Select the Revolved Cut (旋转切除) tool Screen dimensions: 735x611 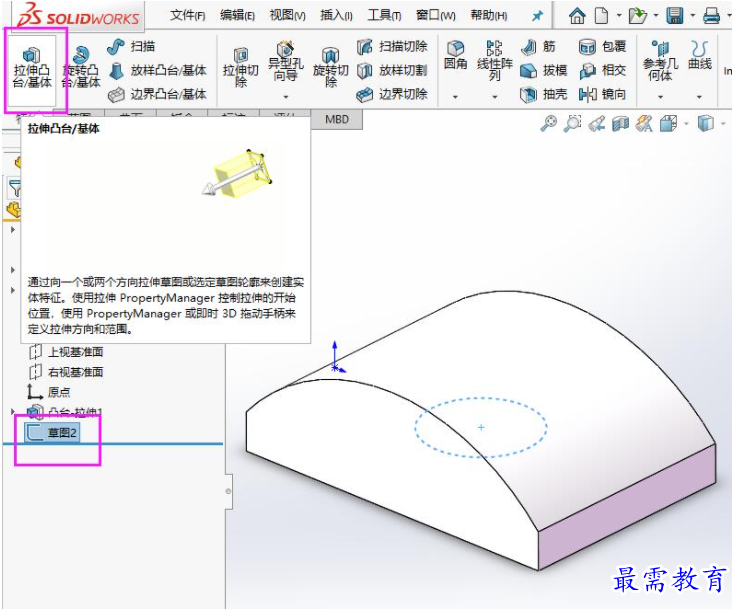[x=330, y=68]
